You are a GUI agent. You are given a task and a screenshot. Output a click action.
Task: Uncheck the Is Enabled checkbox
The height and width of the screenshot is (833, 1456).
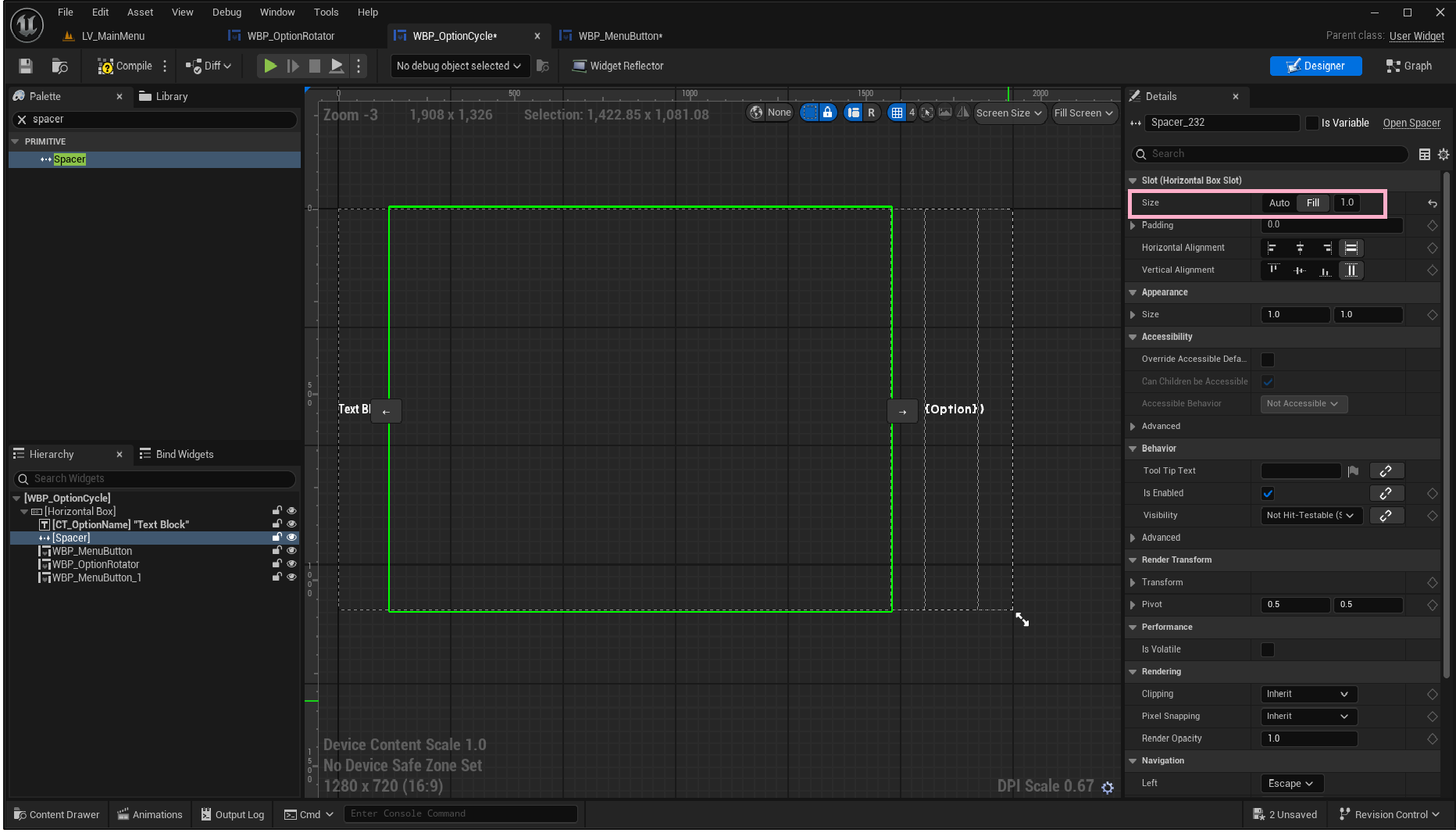1268,494
